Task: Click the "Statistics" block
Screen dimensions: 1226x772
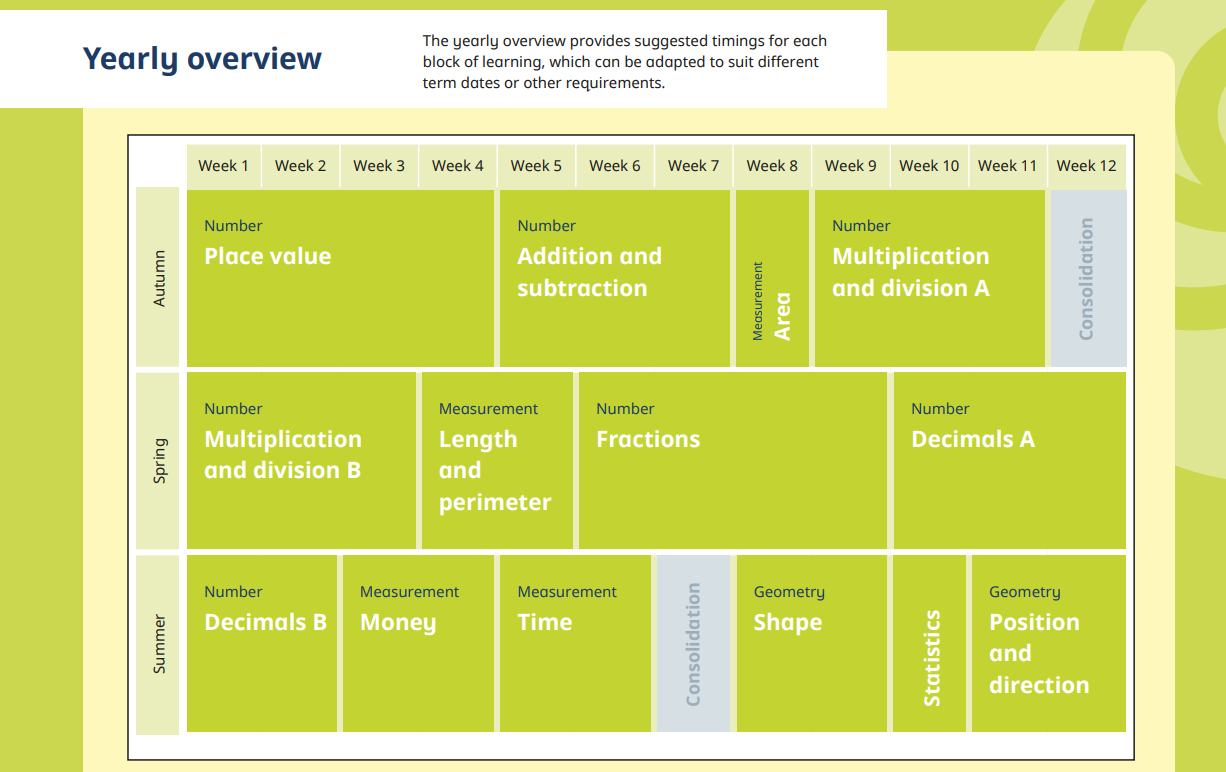Action: pyautogui.click(x=929, y=644)
